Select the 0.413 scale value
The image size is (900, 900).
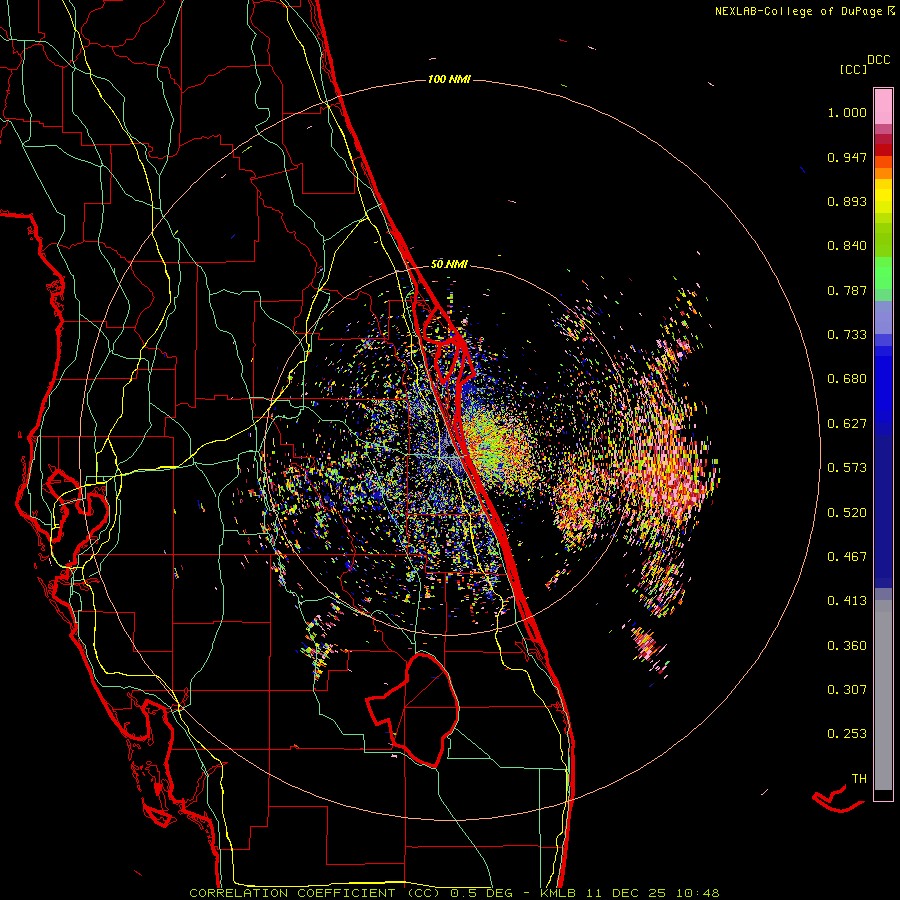[x=847, y=601]
